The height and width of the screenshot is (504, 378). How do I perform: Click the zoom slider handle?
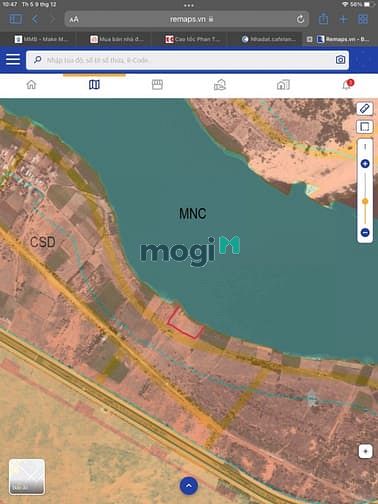coord(365,201)
